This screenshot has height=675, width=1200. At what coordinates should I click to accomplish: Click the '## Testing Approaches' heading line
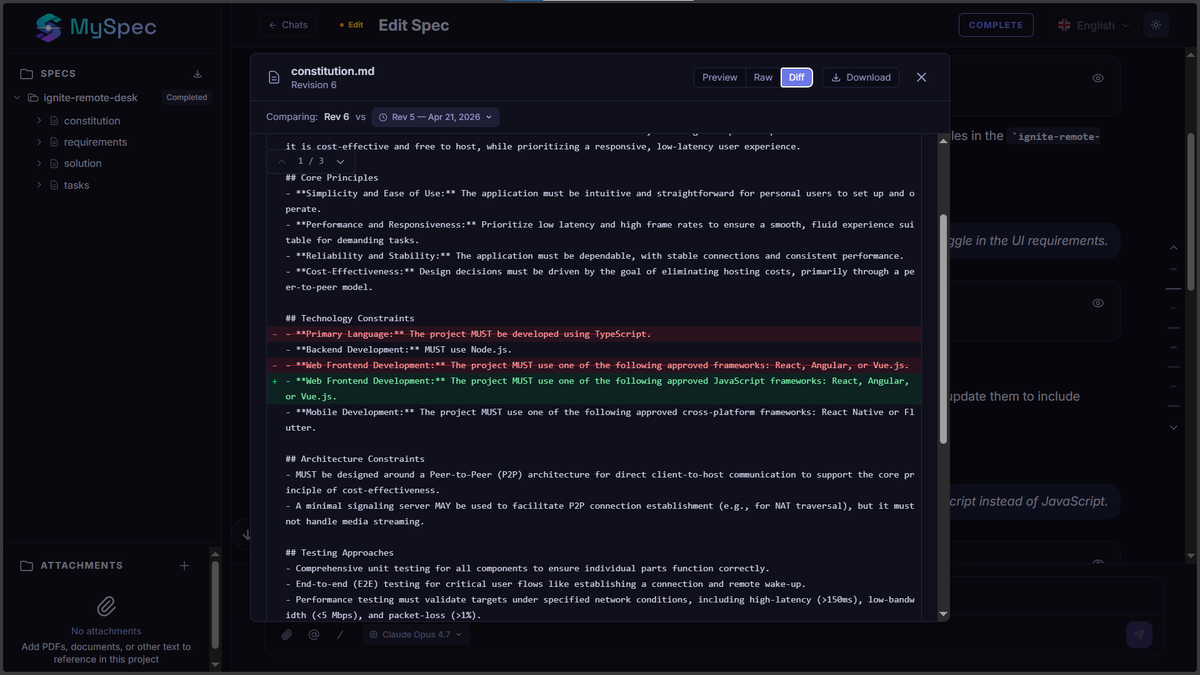(x=339, y=553)
